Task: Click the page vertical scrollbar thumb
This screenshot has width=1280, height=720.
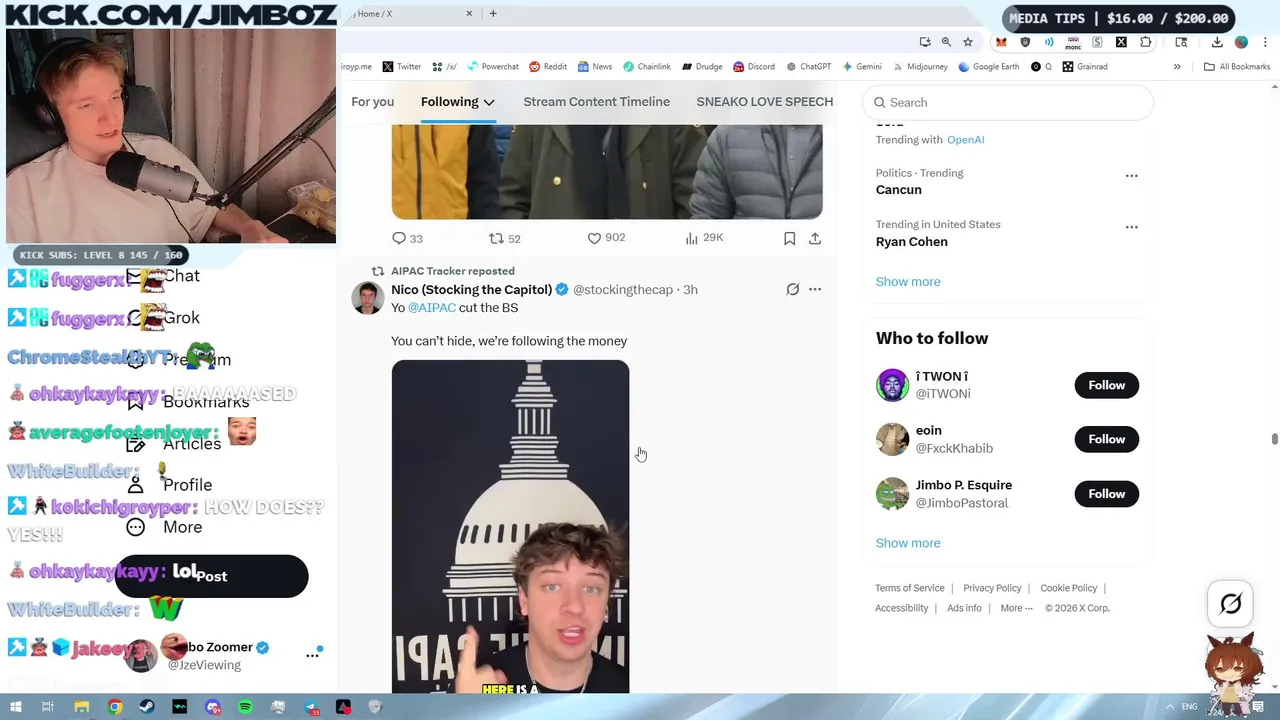Action: (1274, 440)
